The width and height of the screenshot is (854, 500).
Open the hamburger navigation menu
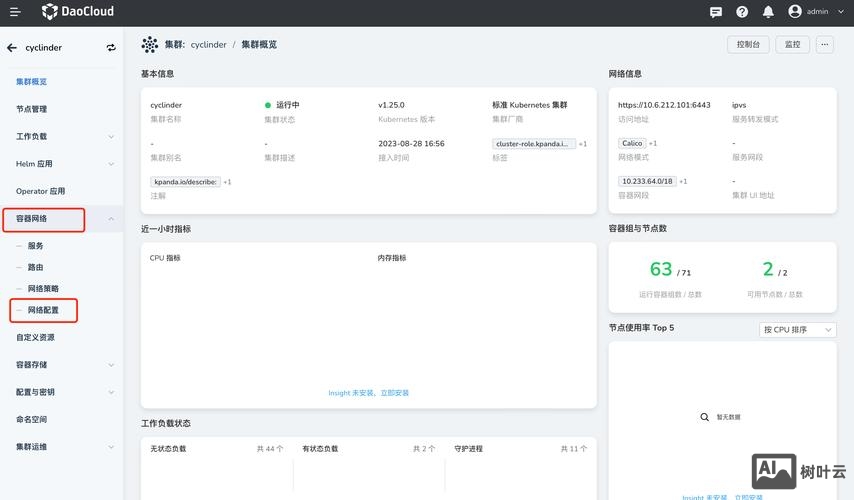pos(15,11)
